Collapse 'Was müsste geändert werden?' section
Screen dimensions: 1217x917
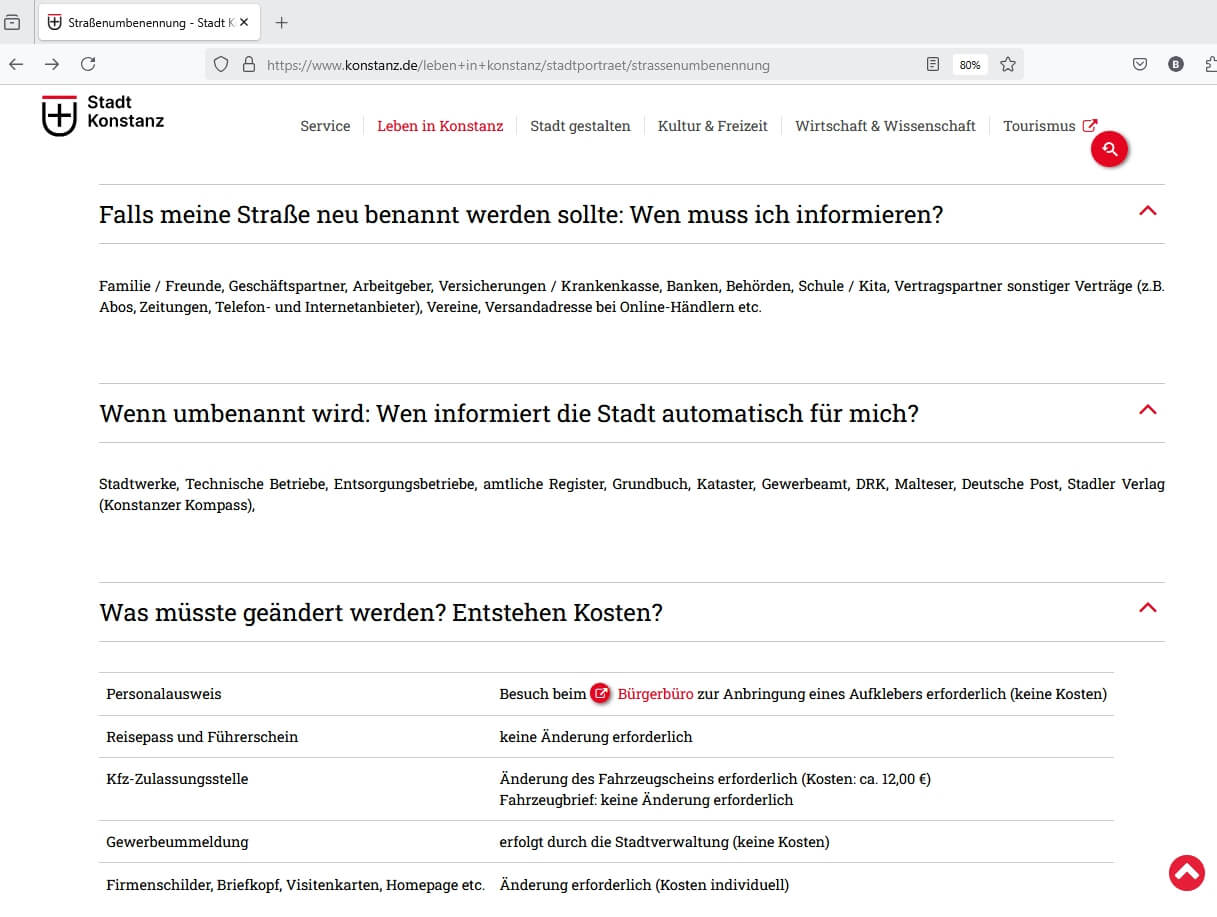point(1148,608)
